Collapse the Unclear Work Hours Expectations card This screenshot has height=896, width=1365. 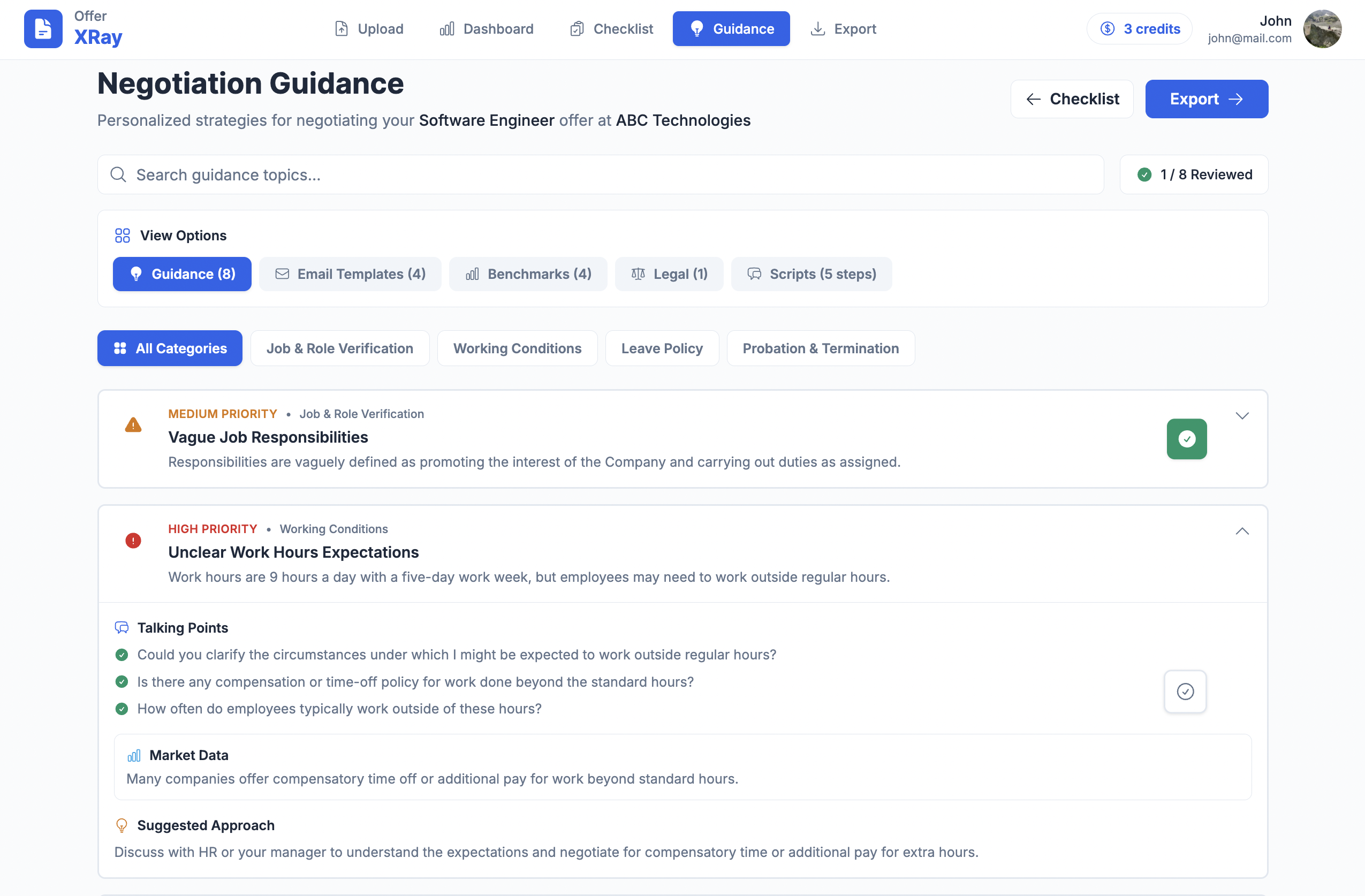pos(1242,531)
